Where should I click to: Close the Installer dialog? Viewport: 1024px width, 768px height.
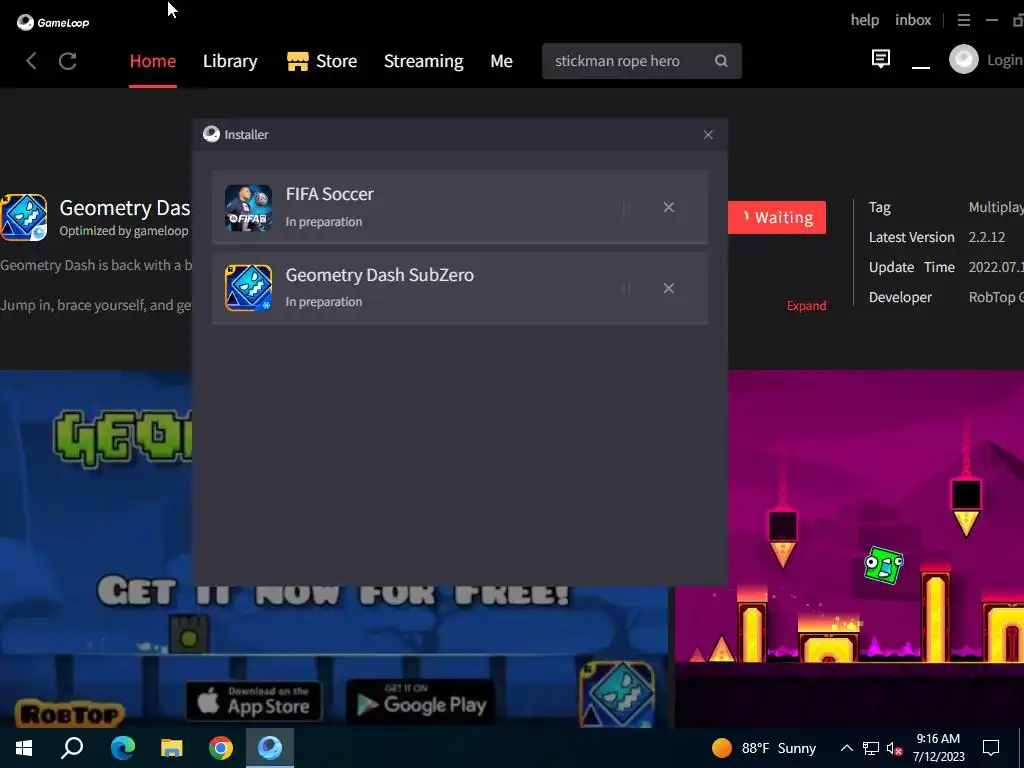tap(708, 135)
